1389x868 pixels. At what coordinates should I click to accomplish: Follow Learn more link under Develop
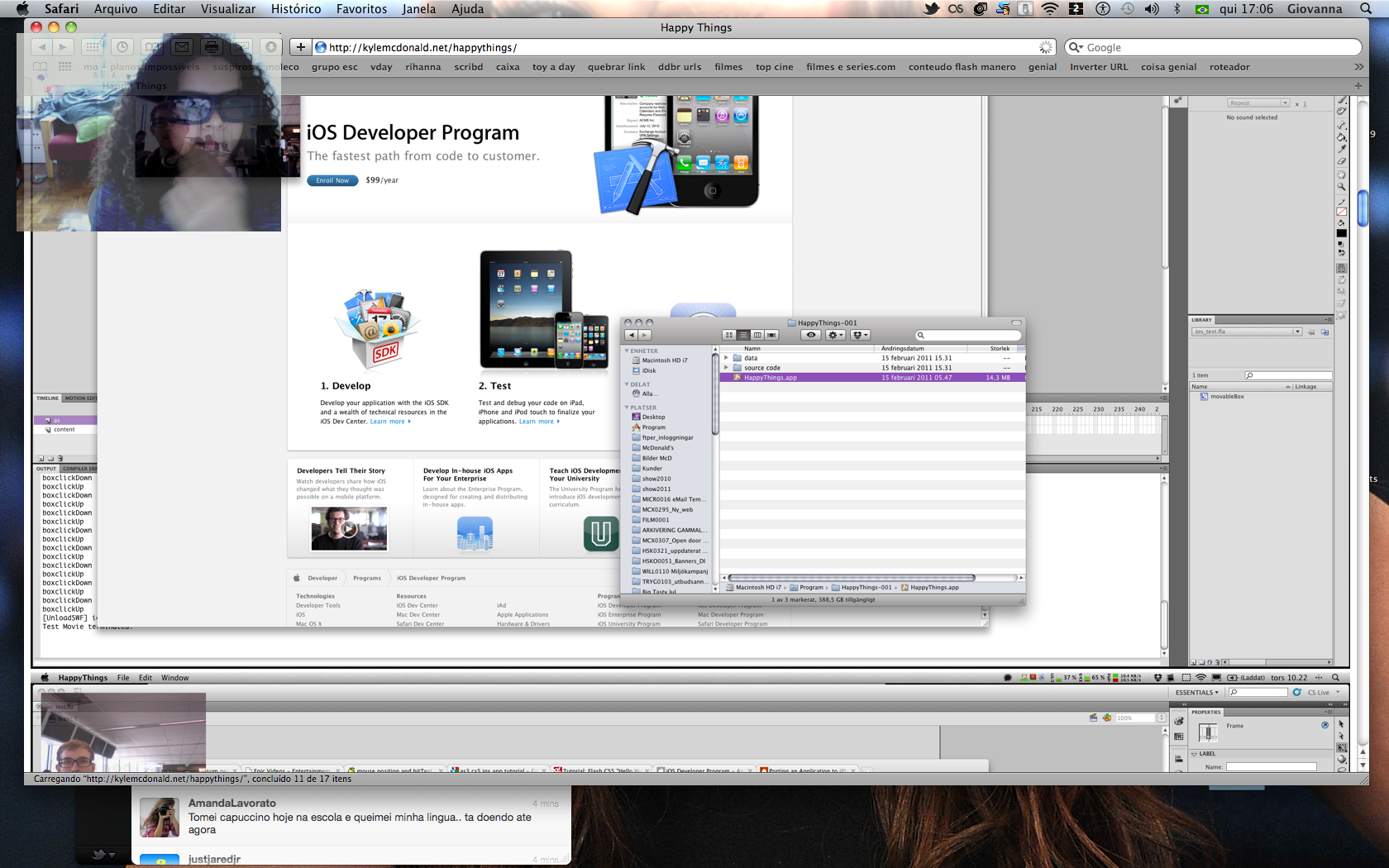tap(390, 422)
